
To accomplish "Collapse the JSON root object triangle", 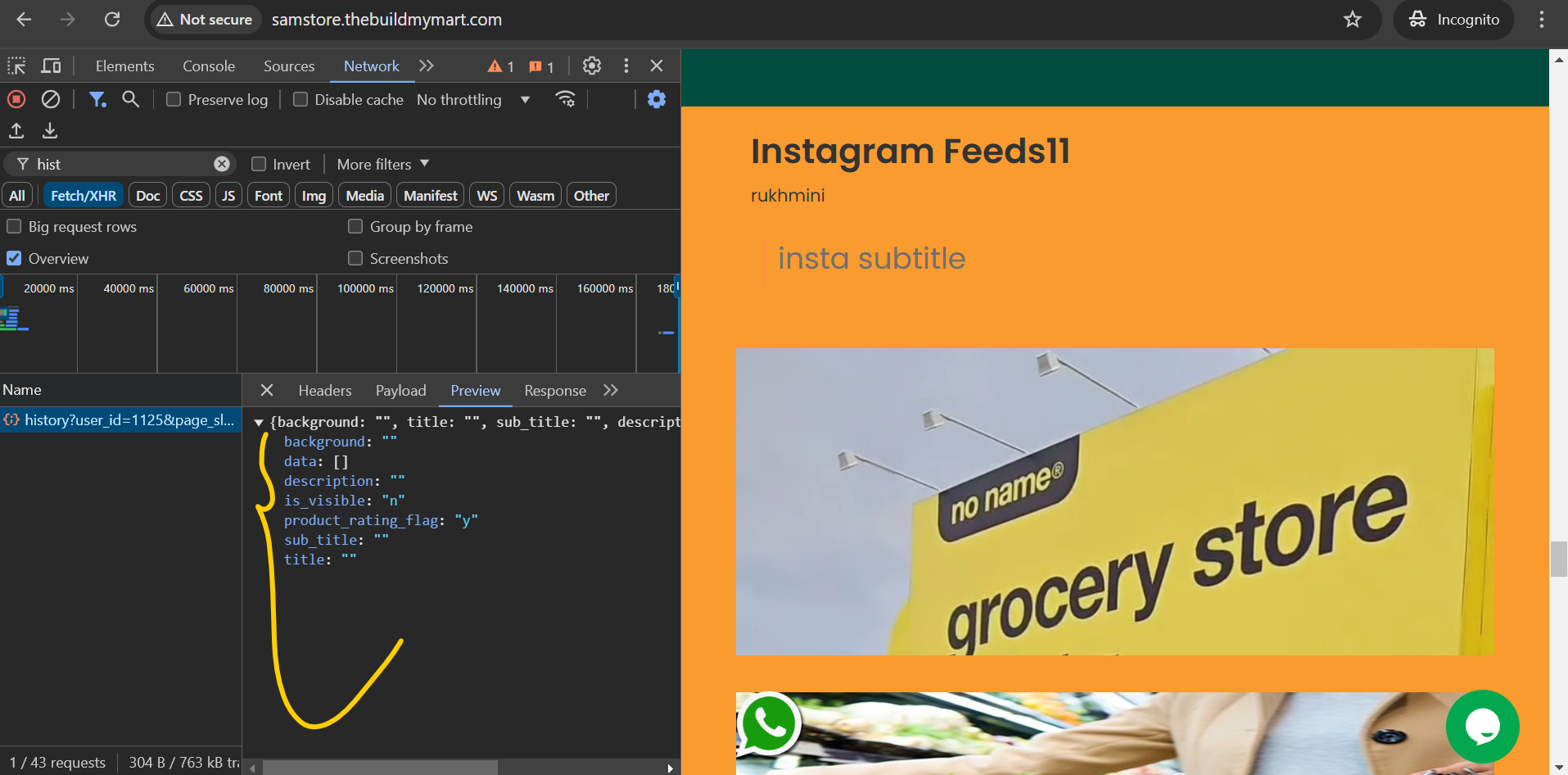I will click(x=259, y=423).
